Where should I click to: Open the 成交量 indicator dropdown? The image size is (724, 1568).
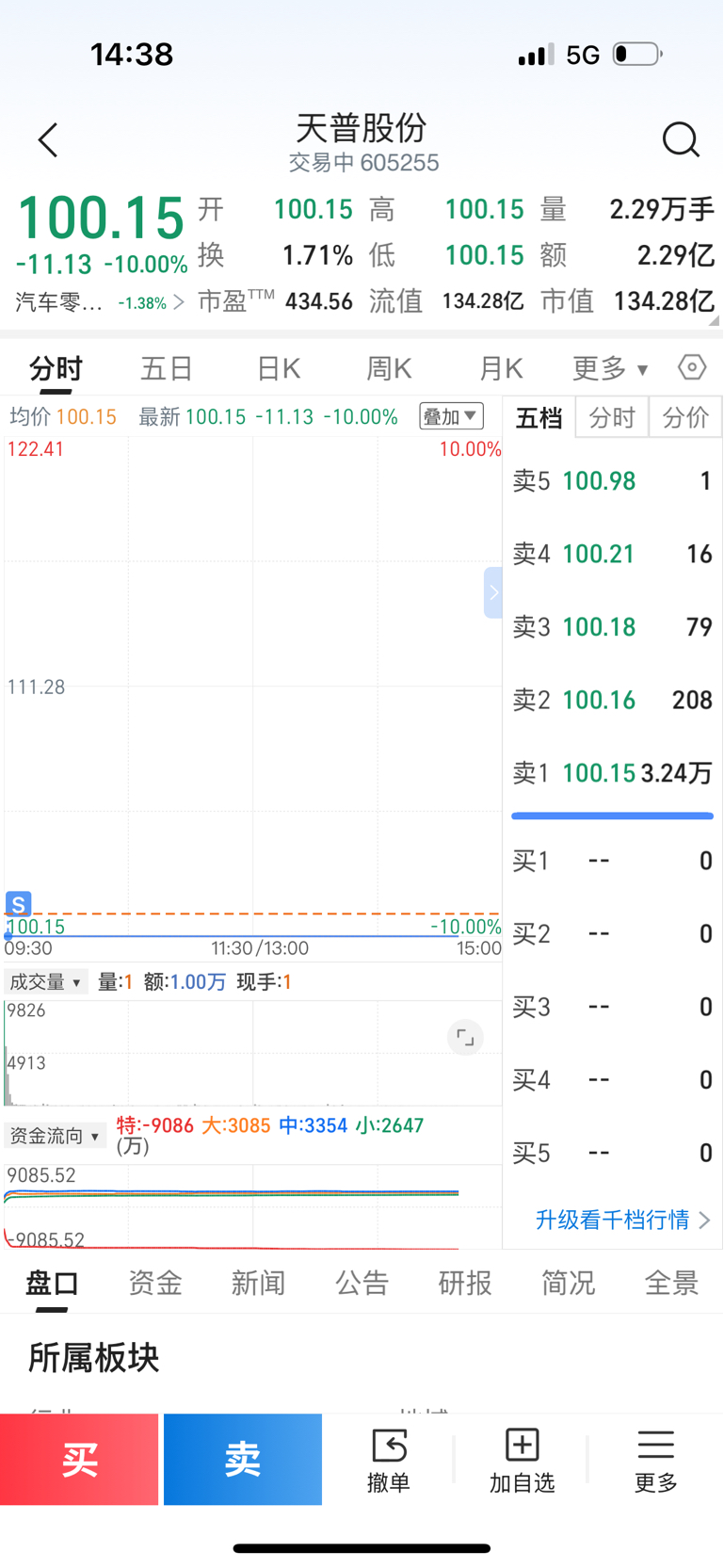(46, 982)
